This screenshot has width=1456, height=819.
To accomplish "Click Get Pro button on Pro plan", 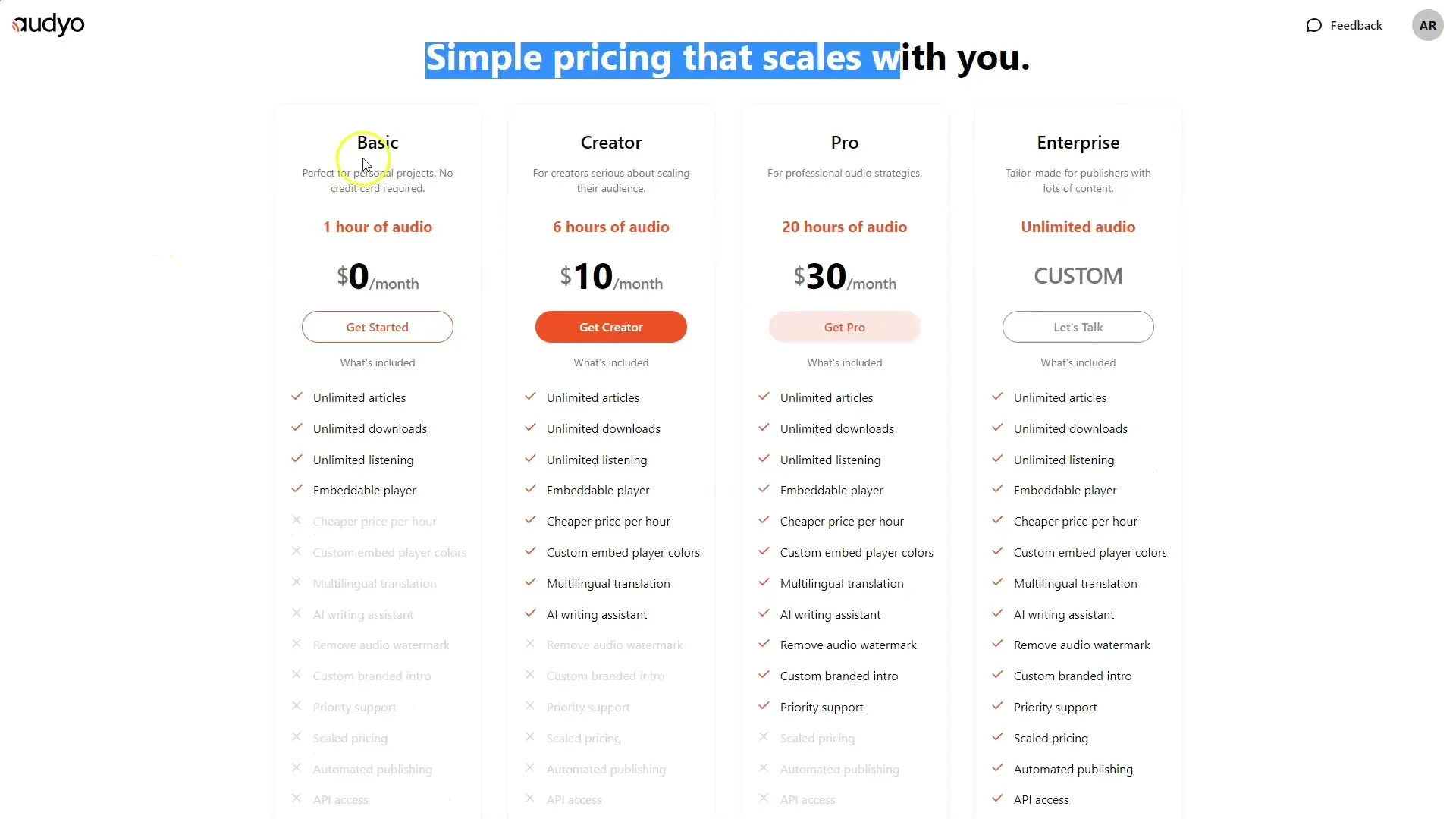I will (x=844, y=327).
